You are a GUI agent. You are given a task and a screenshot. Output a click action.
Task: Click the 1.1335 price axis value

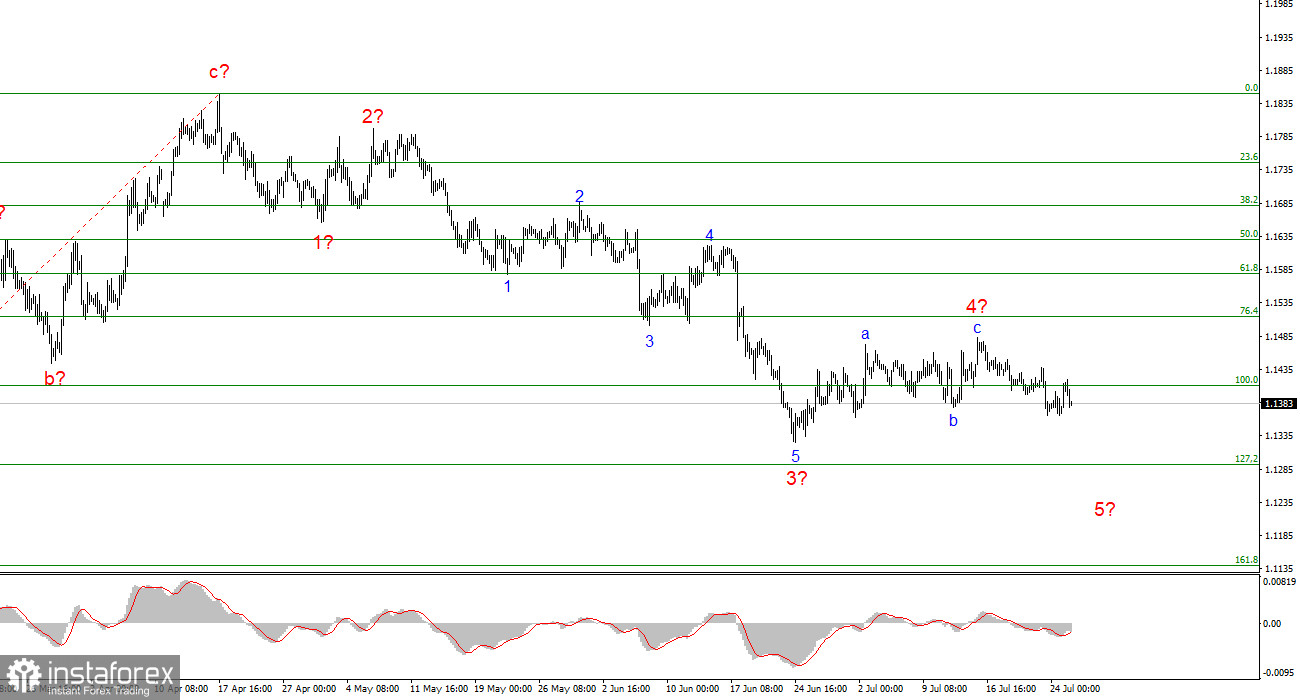coord(1279,436)
